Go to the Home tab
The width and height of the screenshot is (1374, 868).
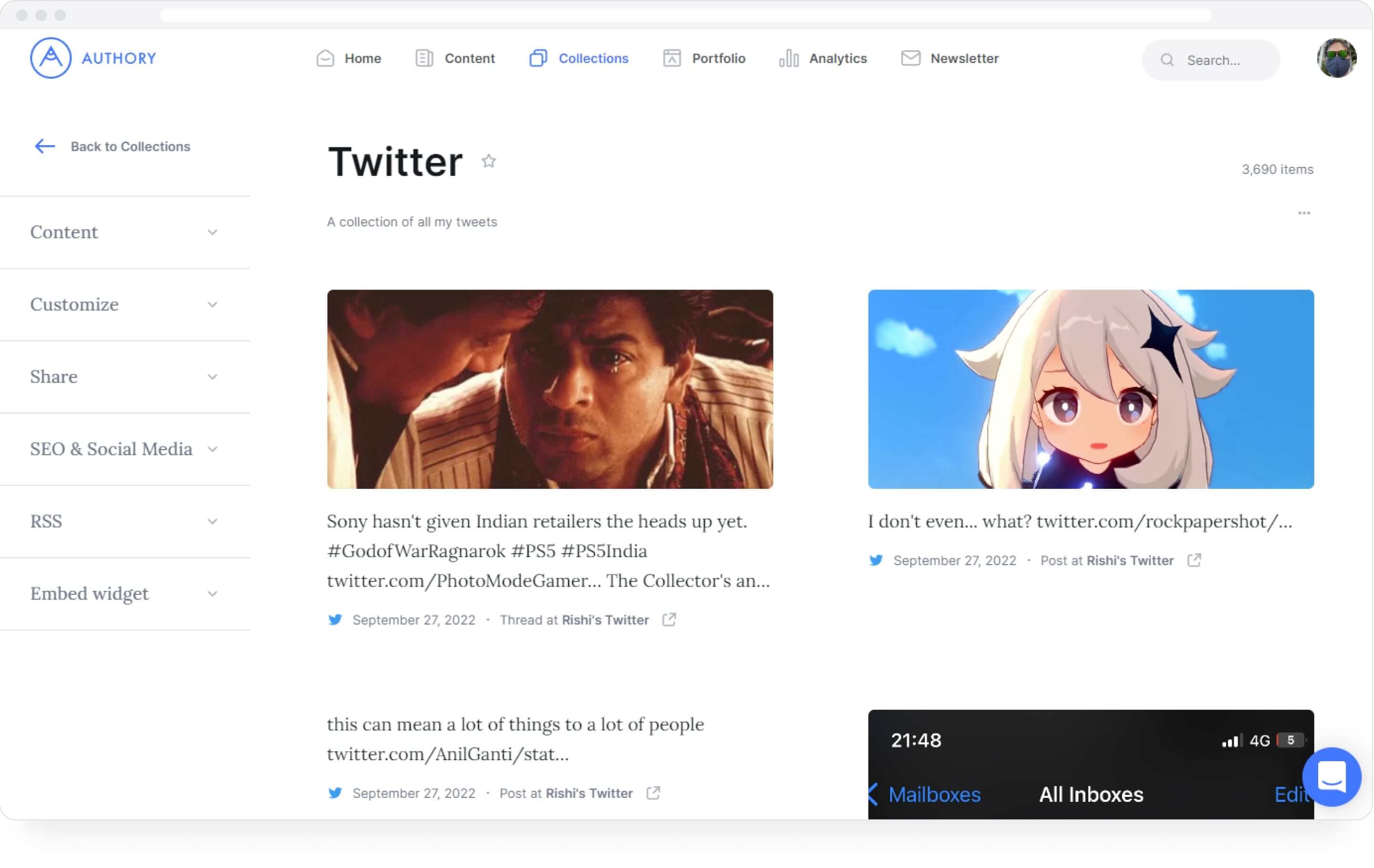coord(349,58)
